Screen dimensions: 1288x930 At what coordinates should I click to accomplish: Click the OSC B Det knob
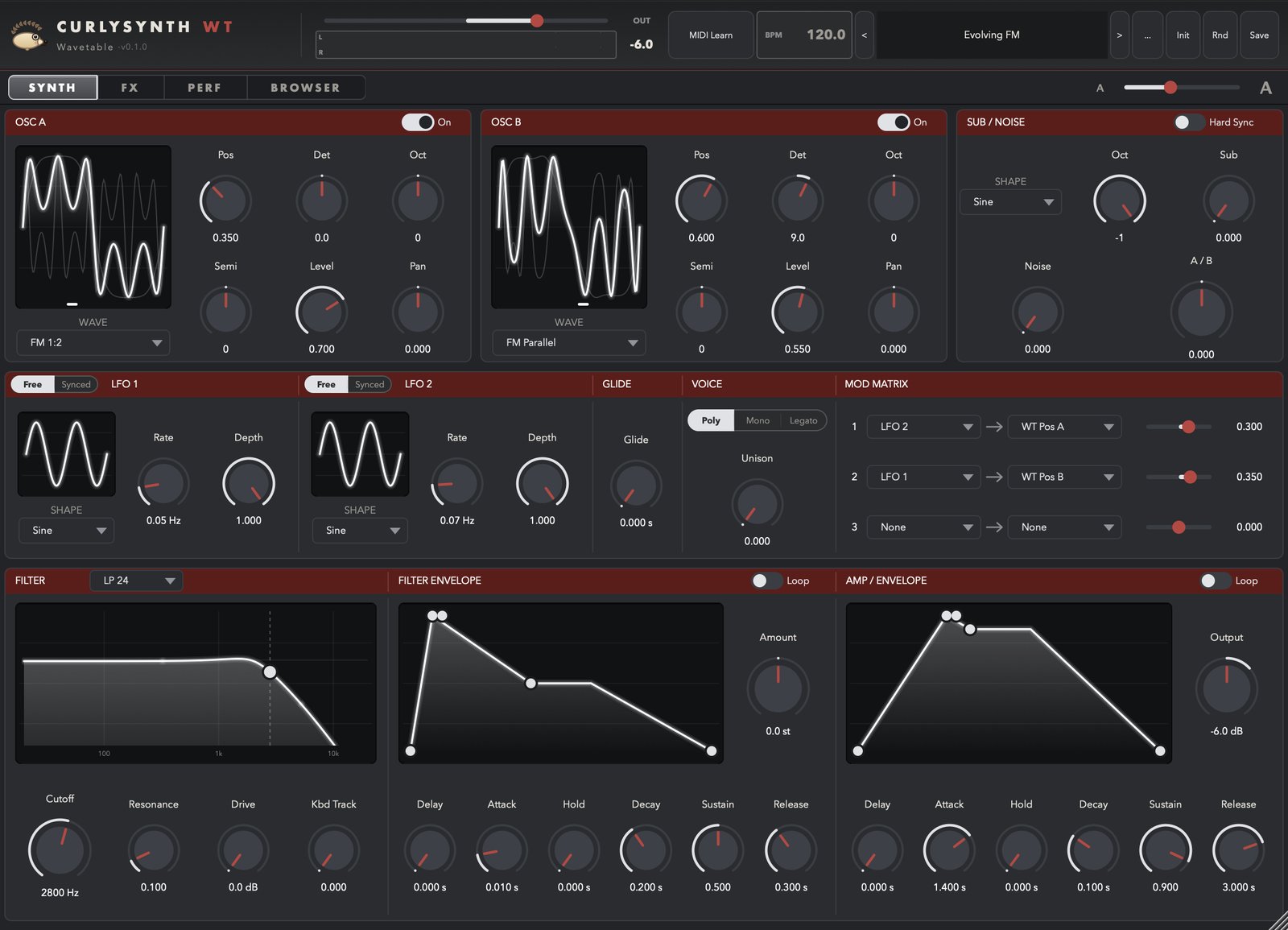pyautogui.click(x=797, y=200)
